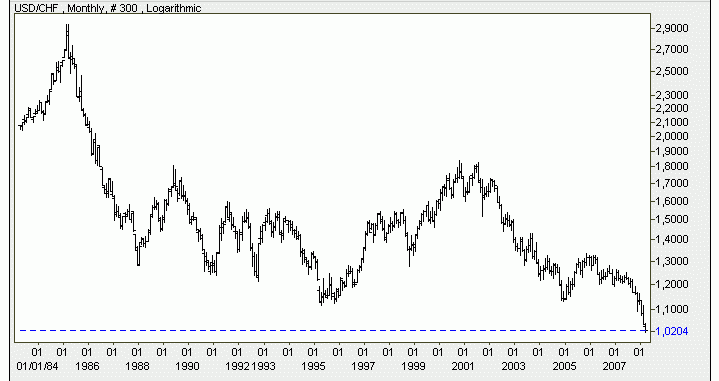
Task: Click the 2,1000 price axis label
Action: click(x=672, y=122)
